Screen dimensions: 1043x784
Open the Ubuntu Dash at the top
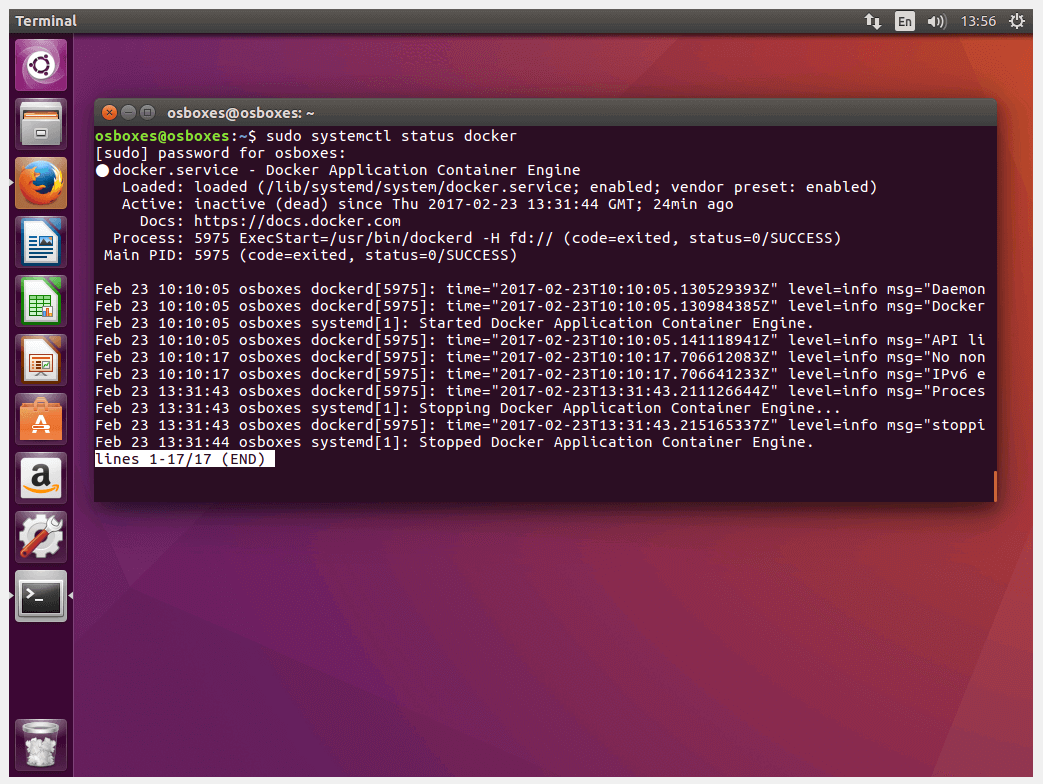40,65
